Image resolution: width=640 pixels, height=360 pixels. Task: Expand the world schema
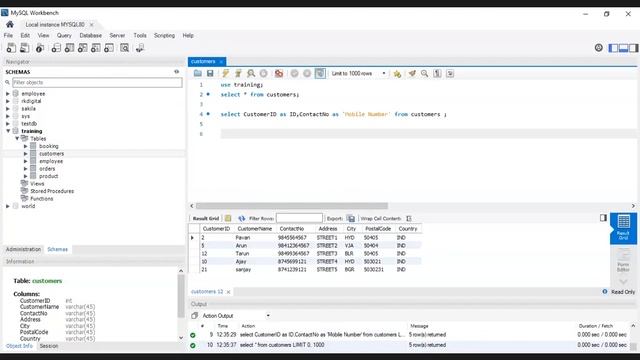8,206
